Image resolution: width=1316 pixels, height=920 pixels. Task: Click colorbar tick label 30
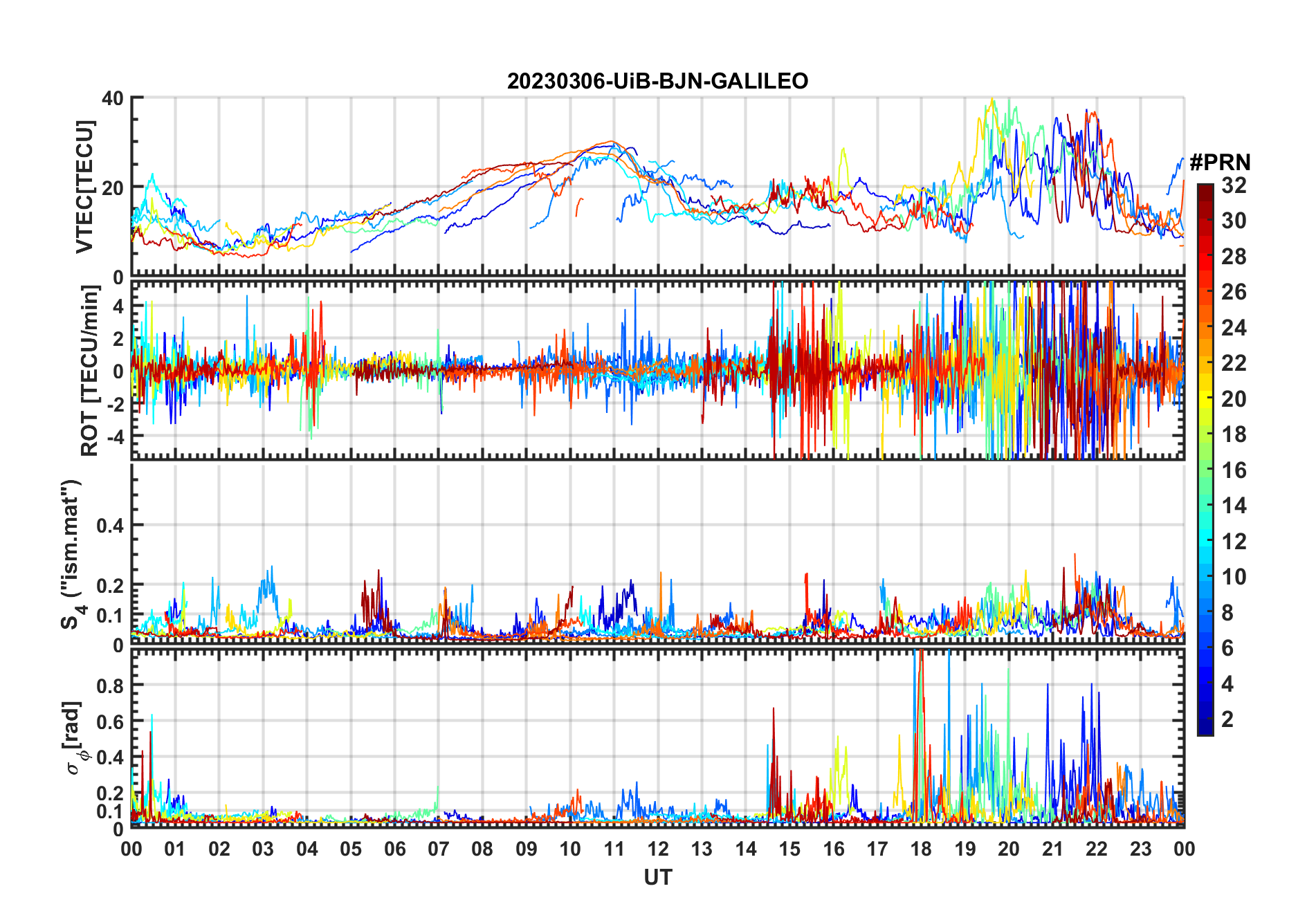pyautogui.click(x=1234, y=220)
